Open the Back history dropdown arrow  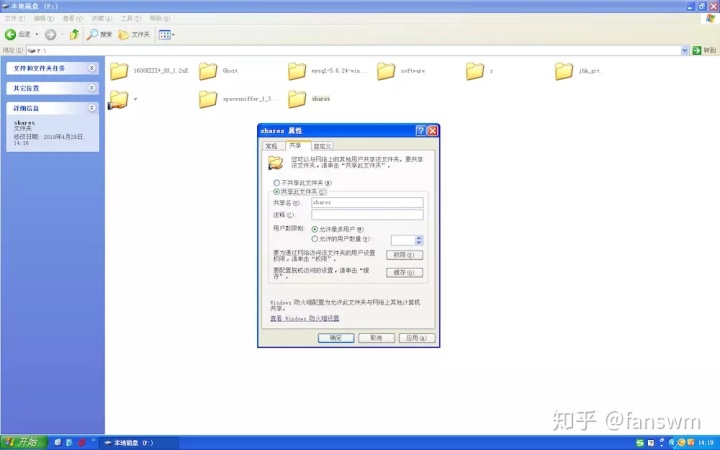coord(37,34)
